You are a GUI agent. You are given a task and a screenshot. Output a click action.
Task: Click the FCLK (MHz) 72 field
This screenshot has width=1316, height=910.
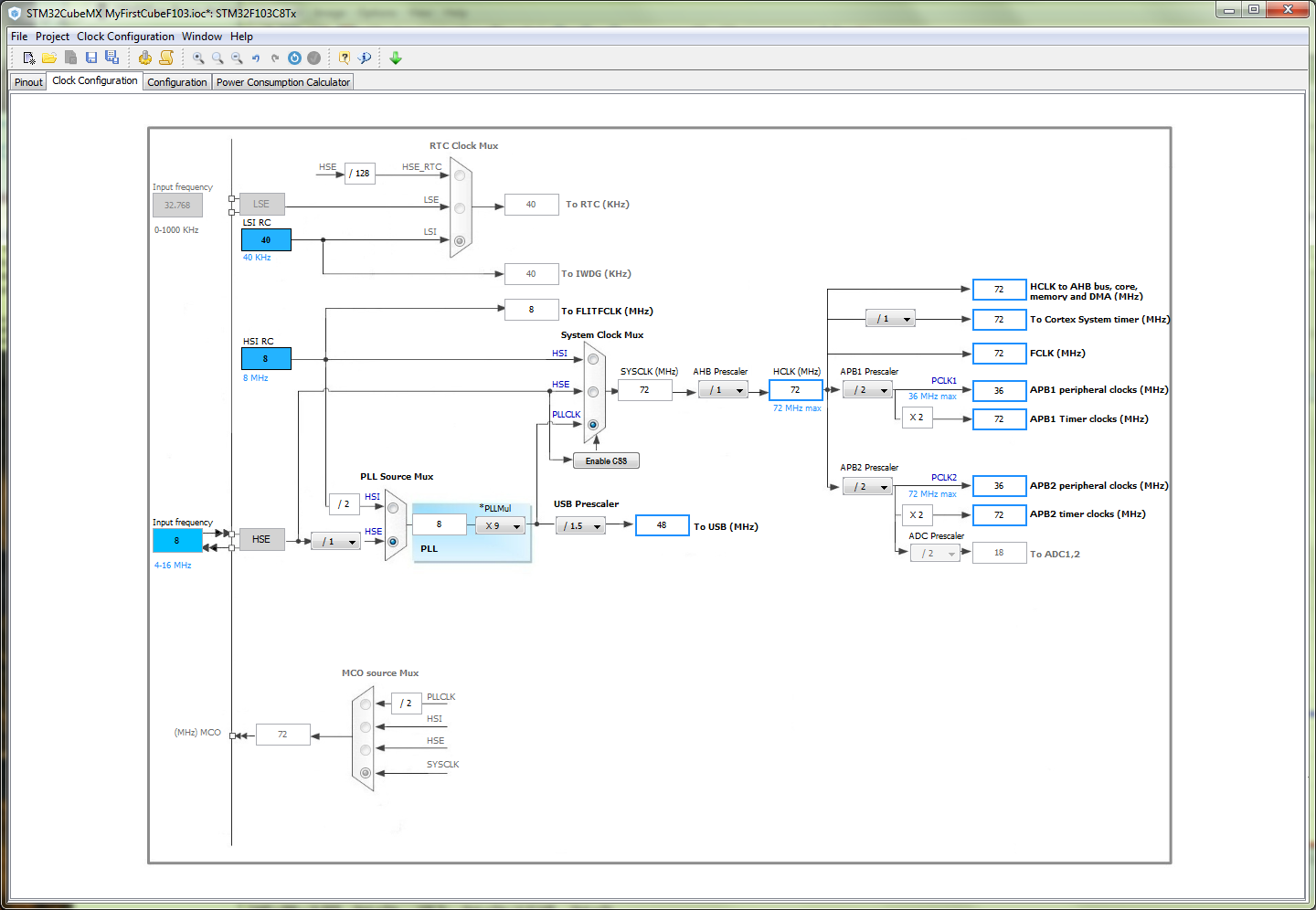[x=1000, y=353]
